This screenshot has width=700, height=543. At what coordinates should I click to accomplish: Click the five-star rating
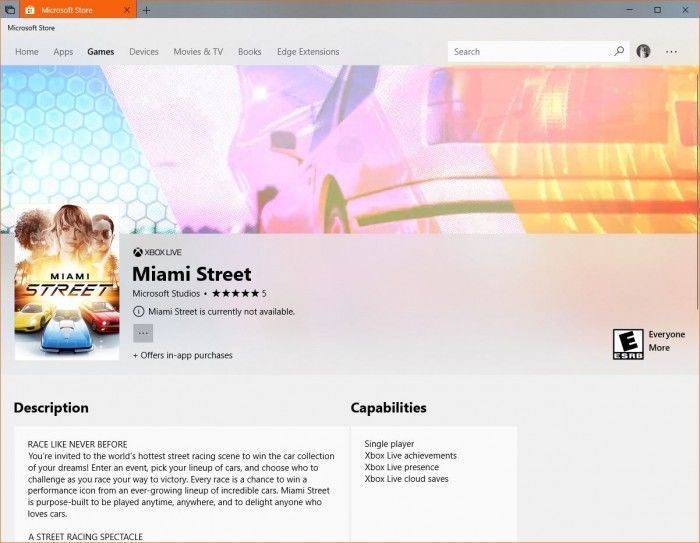tap(234, 294)
